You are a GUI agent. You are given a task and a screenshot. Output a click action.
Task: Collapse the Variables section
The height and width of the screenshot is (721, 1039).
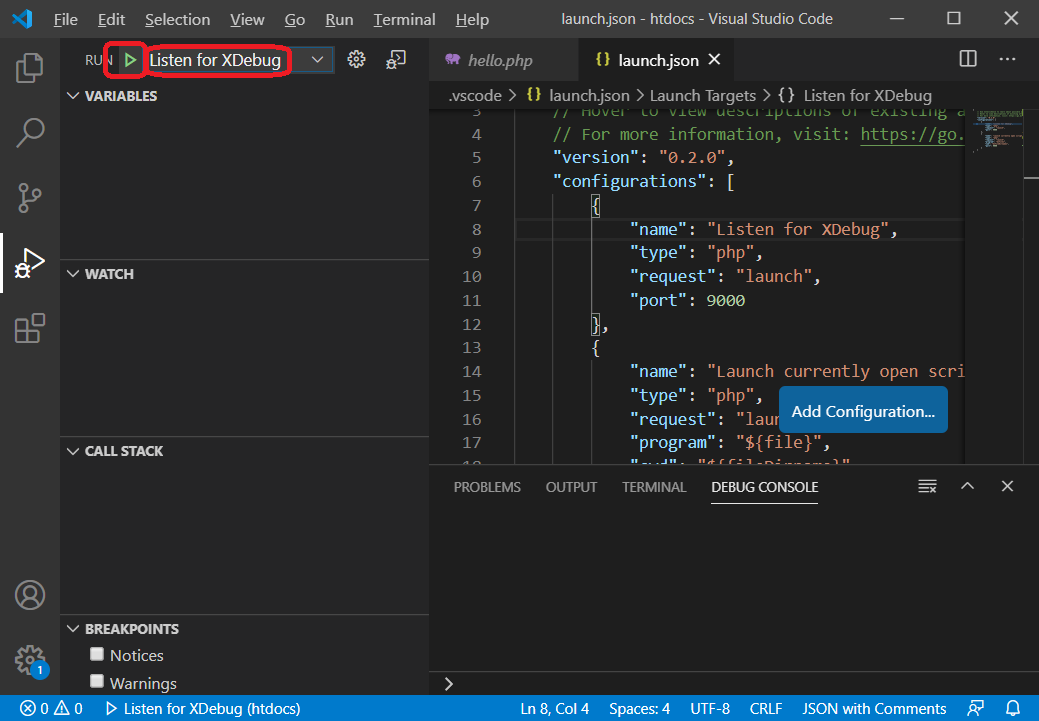(72, 96)
